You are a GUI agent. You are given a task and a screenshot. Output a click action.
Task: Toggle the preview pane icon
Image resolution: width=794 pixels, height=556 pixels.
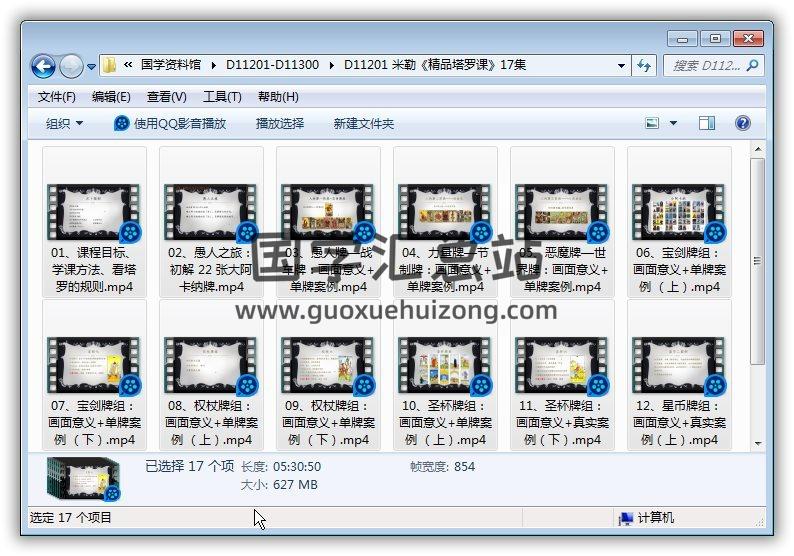[706, 123]
